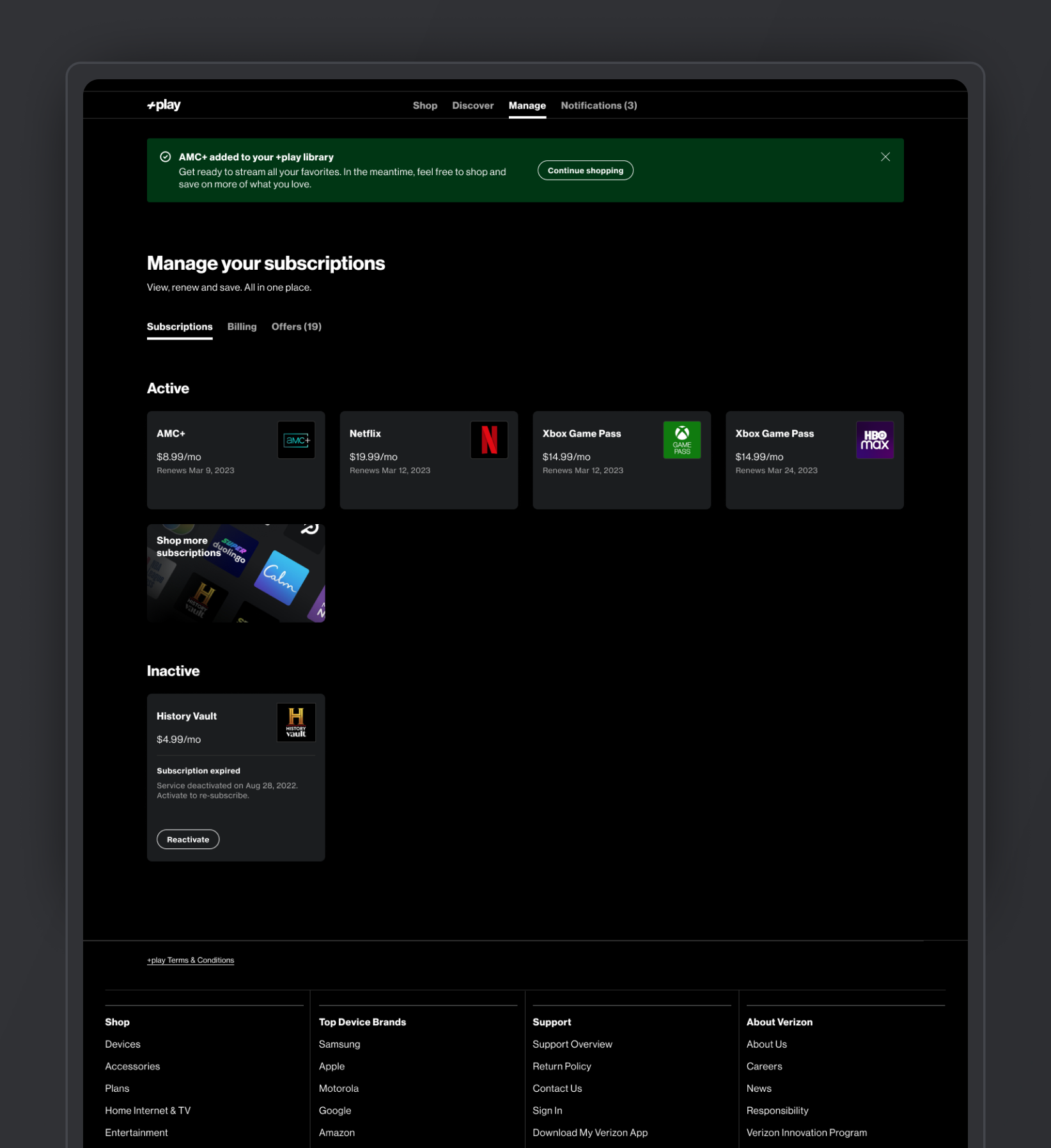The image size is (1051, 1148).
Task: Open the Amazon footer link
Action: click(x=337, y=1133)
